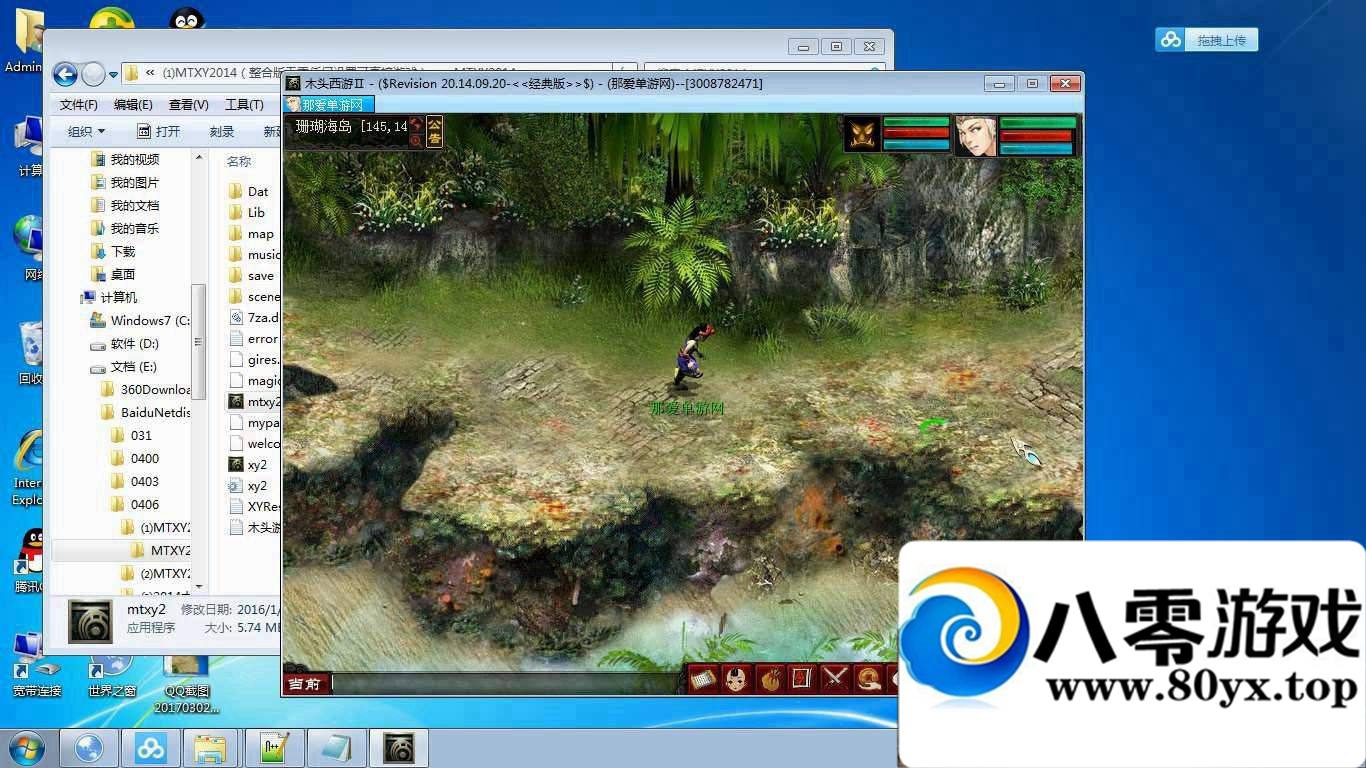Select 我的文档 in navigation pane

(124, 205)
